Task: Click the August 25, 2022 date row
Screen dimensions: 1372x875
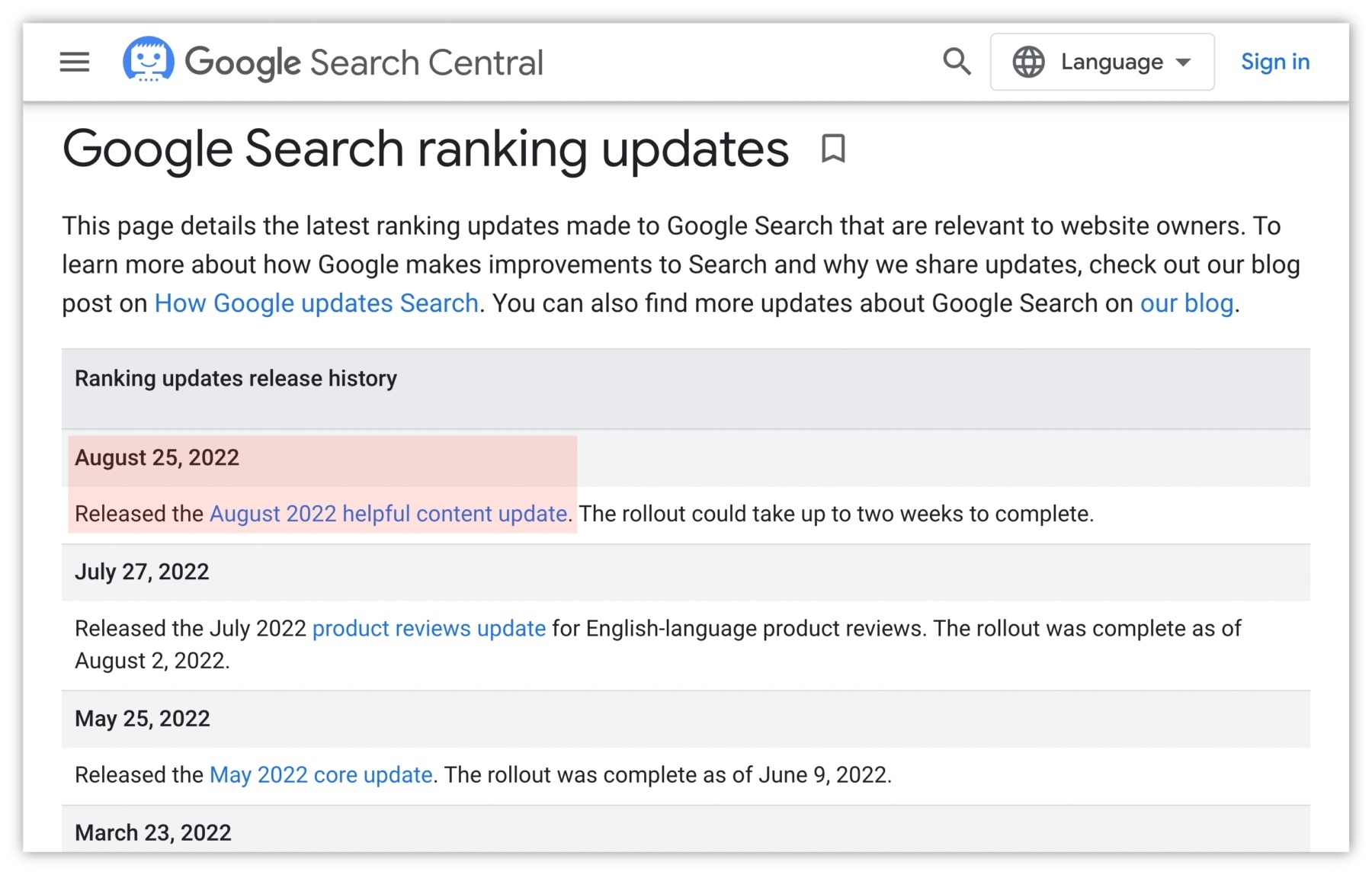Action: [157, 457]
